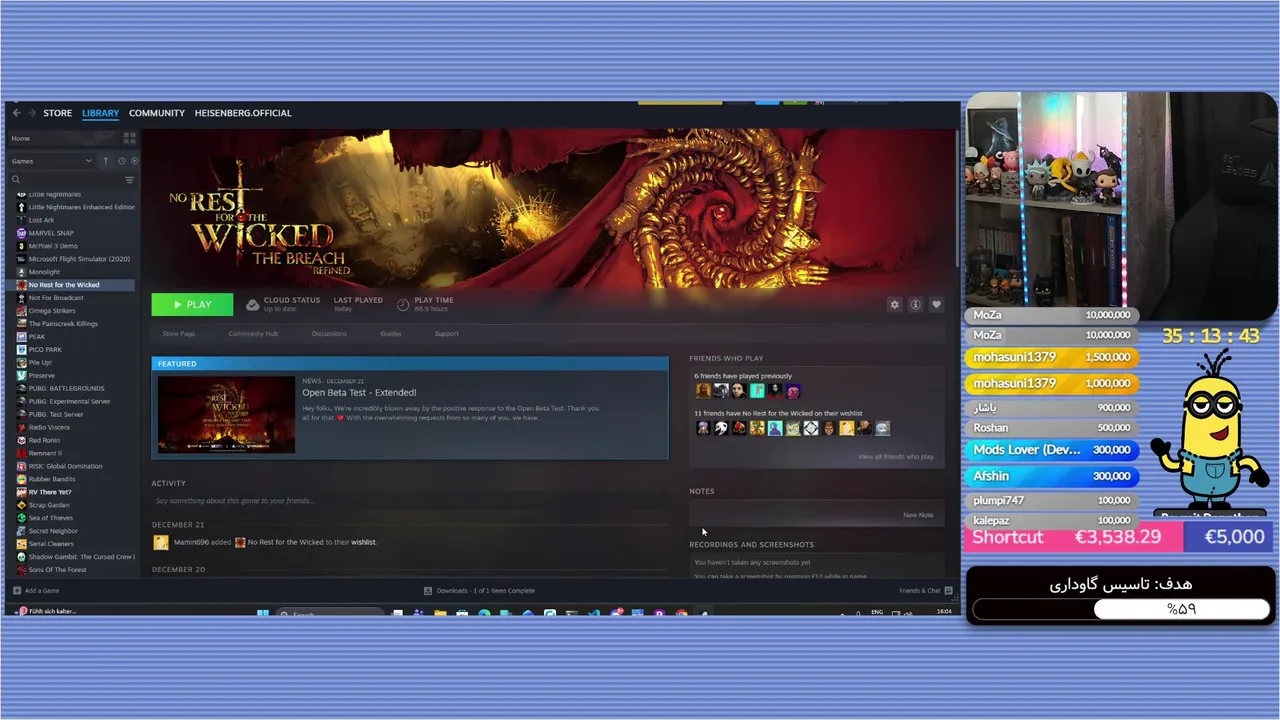Click the ENG language indicator in the tray
The image size is (1280, 720).
[x=877, y=611]
